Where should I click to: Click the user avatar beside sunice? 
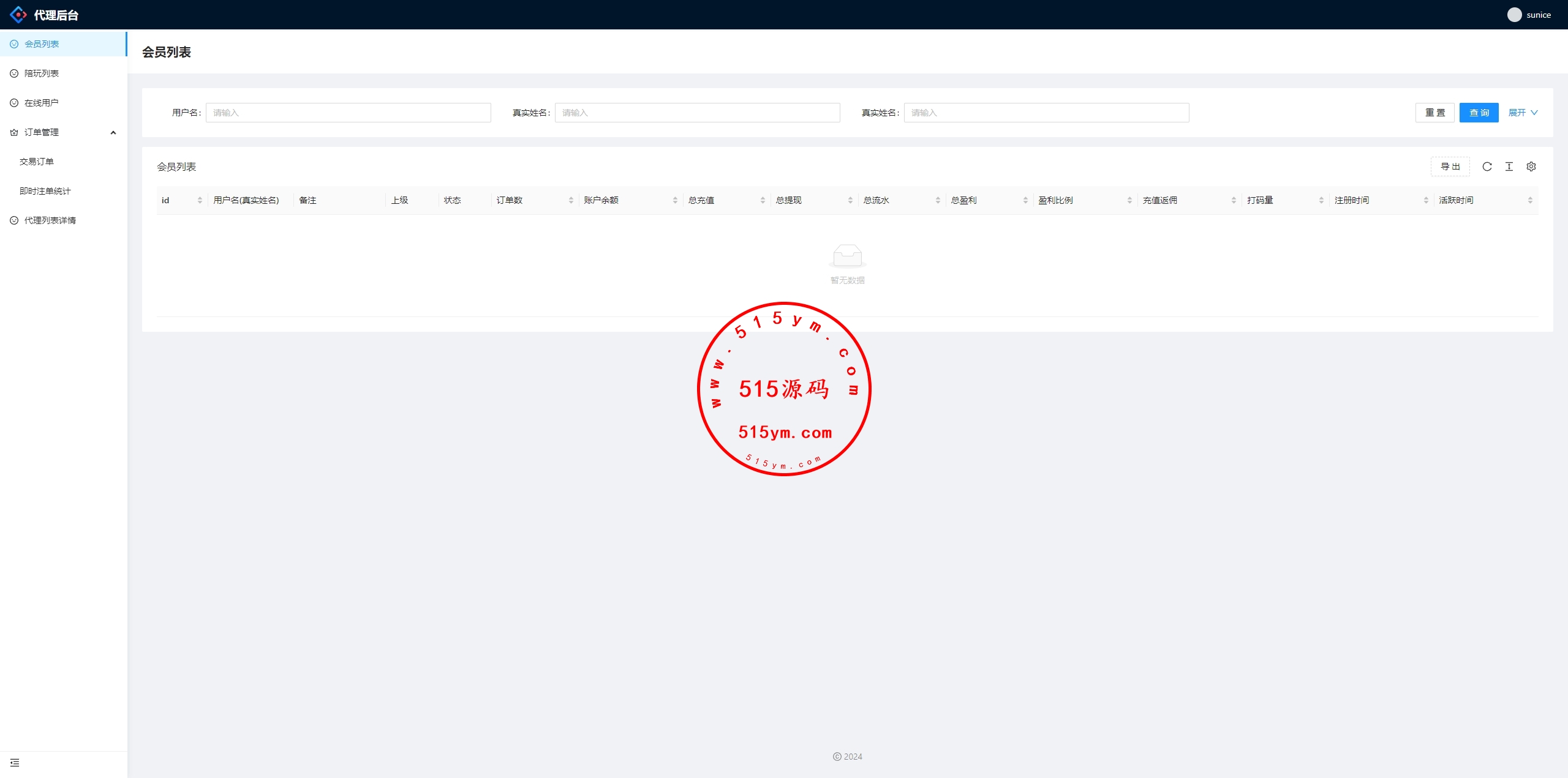click(x=1514, y=15)
